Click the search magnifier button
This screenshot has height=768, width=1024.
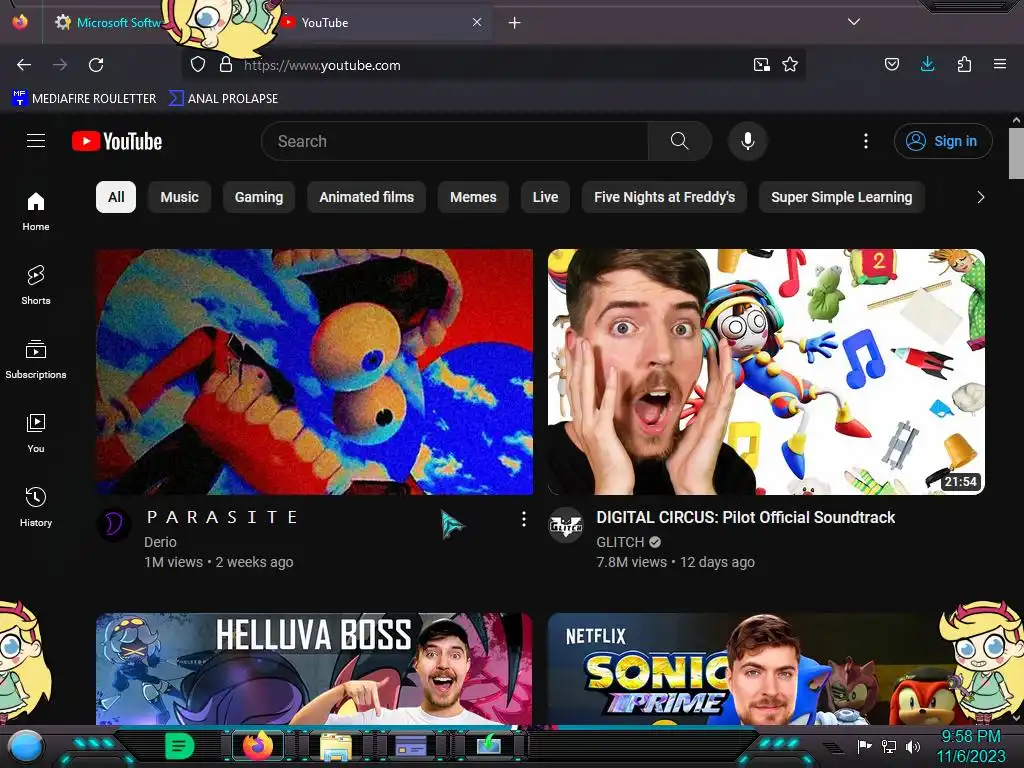679,141
